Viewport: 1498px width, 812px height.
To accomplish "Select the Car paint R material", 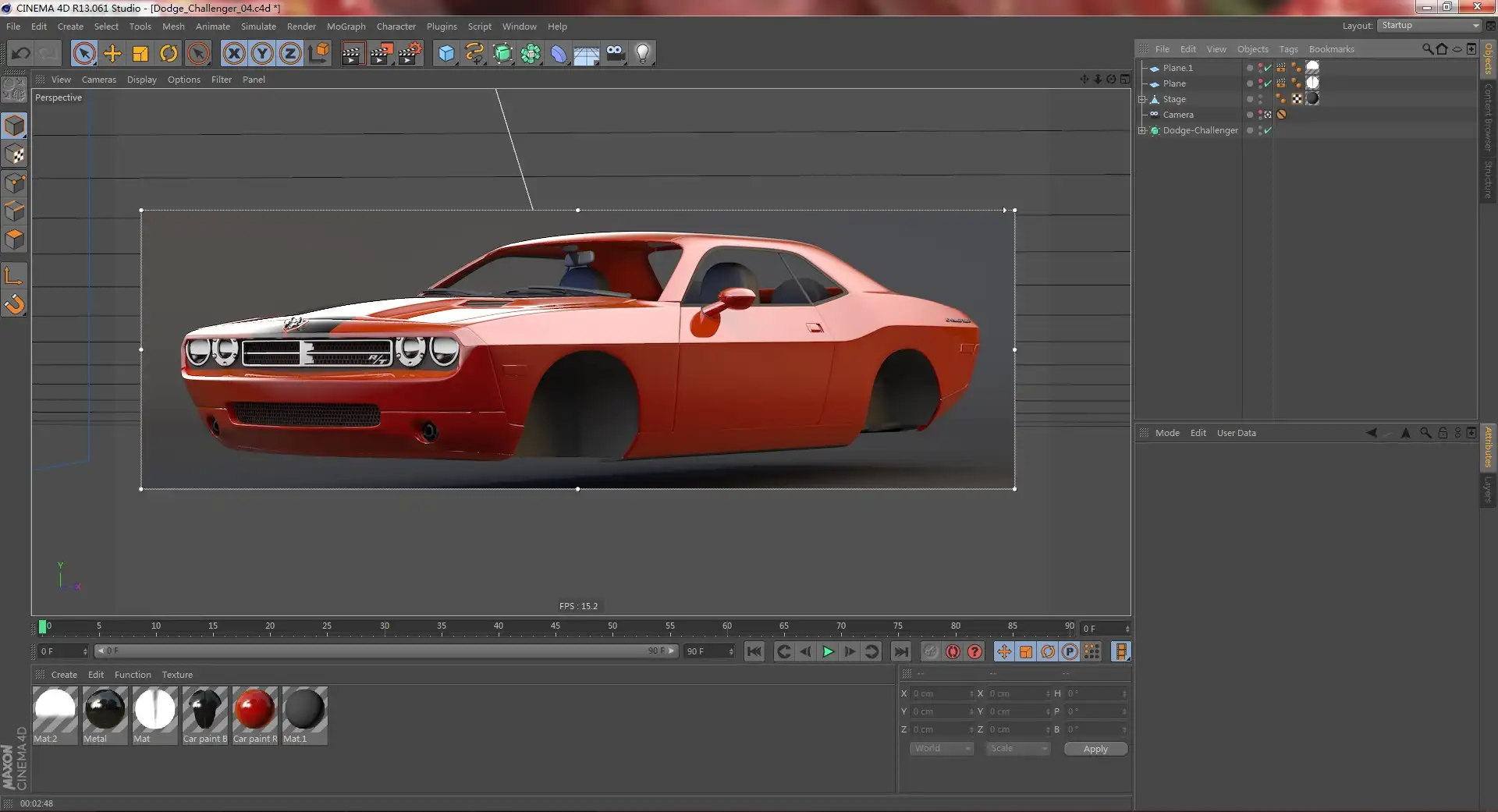I will click(254, 715).
